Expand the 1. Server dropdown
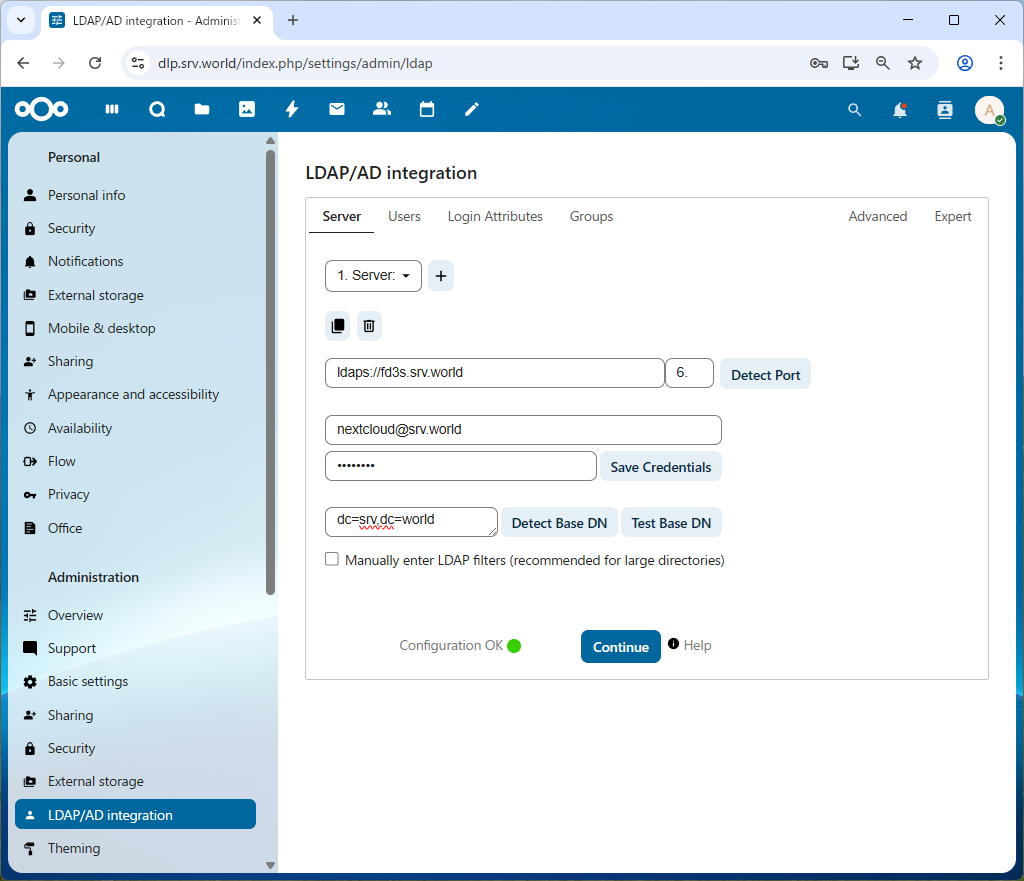This screenshot has width=1024, height=881. 373,276
